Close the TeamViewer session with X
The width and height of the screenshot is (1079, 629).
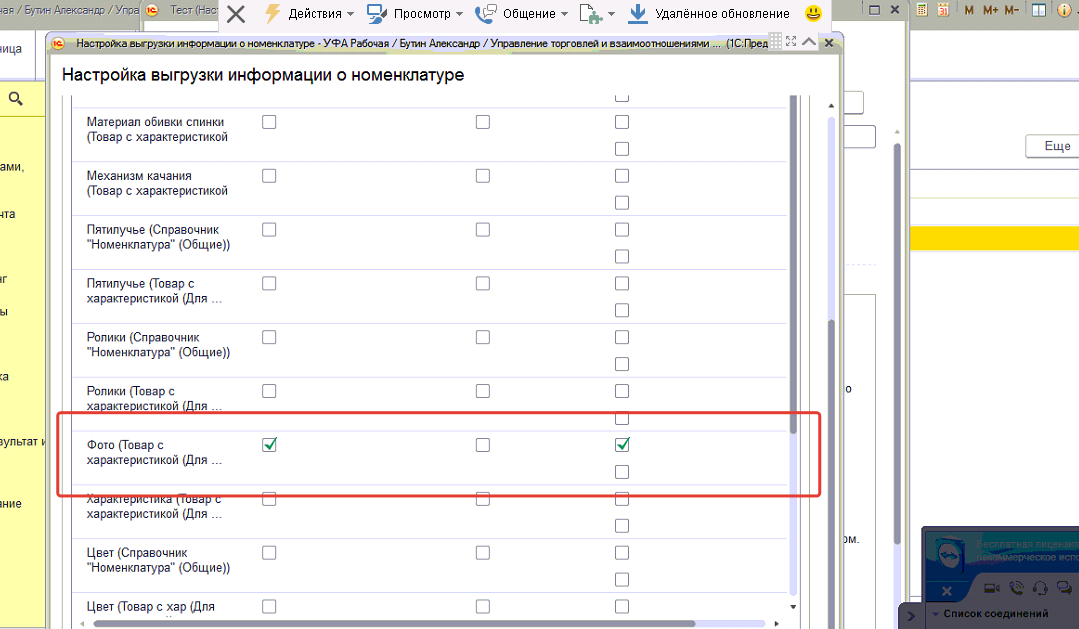click(946, 590)
